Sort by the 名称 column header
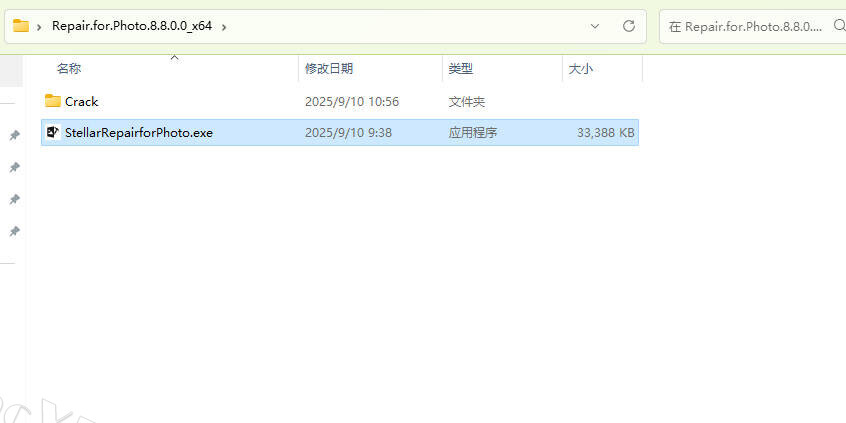The height and width of the screenshot is (423, 846). click(x=69, y=69)
